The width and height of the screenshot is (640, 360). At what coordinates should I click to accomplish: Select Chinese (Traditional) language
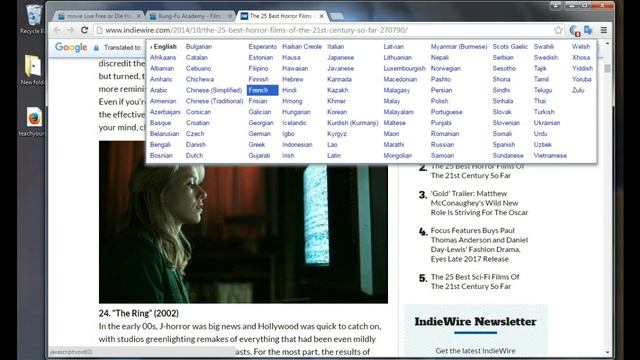coord(214,101)
